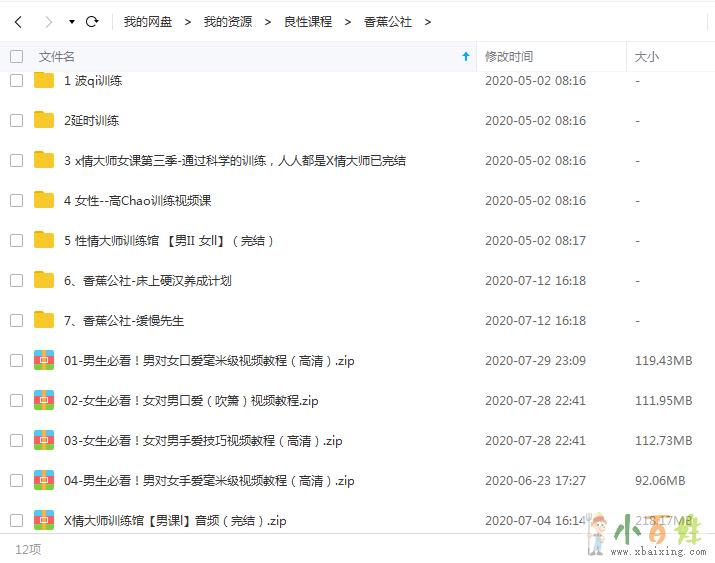Go to 我的资源 in the breadcrumb

[228, 21]
